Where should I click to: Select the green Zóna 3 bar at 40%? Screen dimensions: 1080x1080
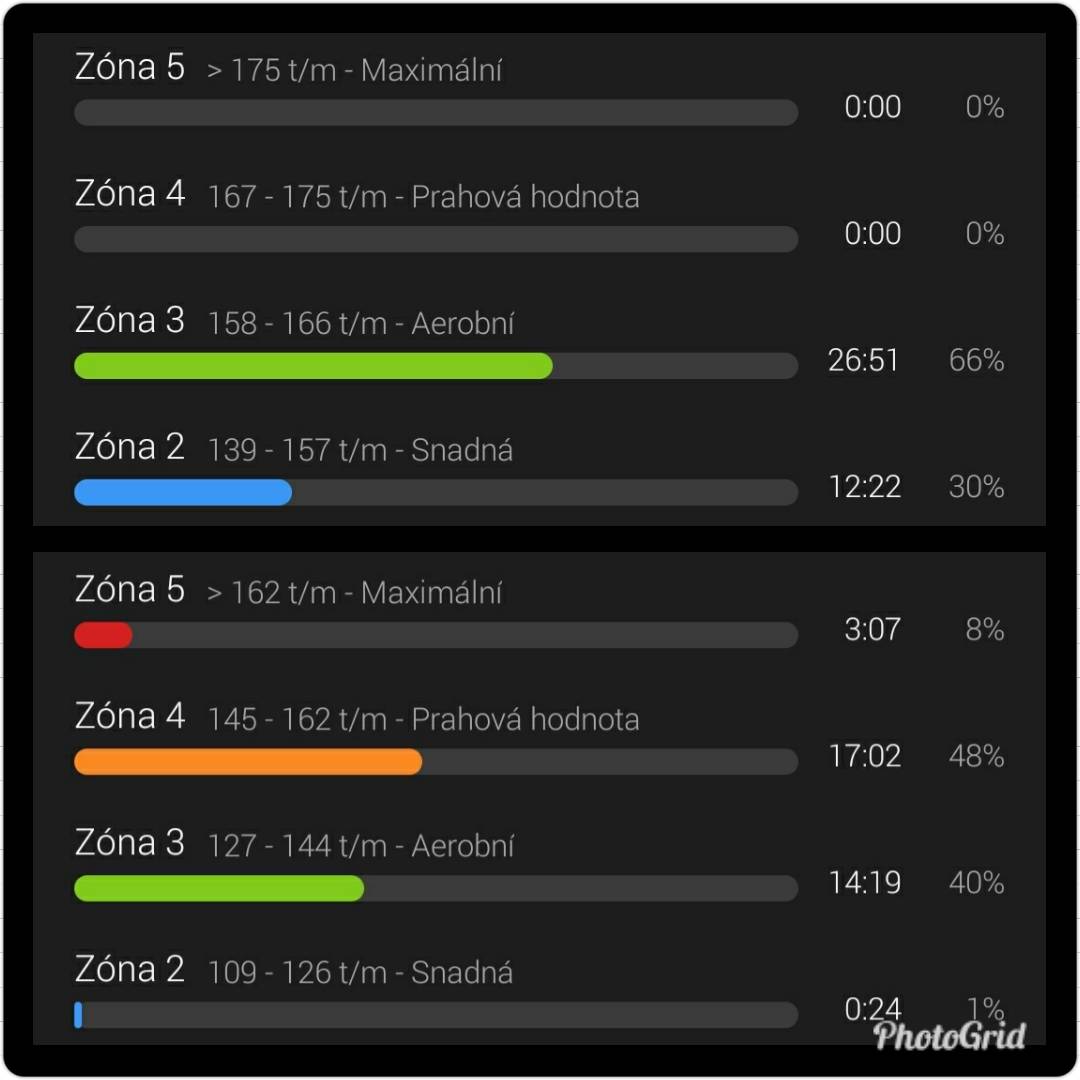point(219,889)
